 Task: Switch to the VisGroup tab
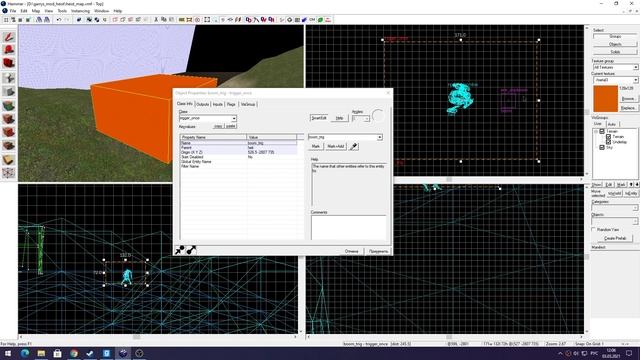coord(248,104)
